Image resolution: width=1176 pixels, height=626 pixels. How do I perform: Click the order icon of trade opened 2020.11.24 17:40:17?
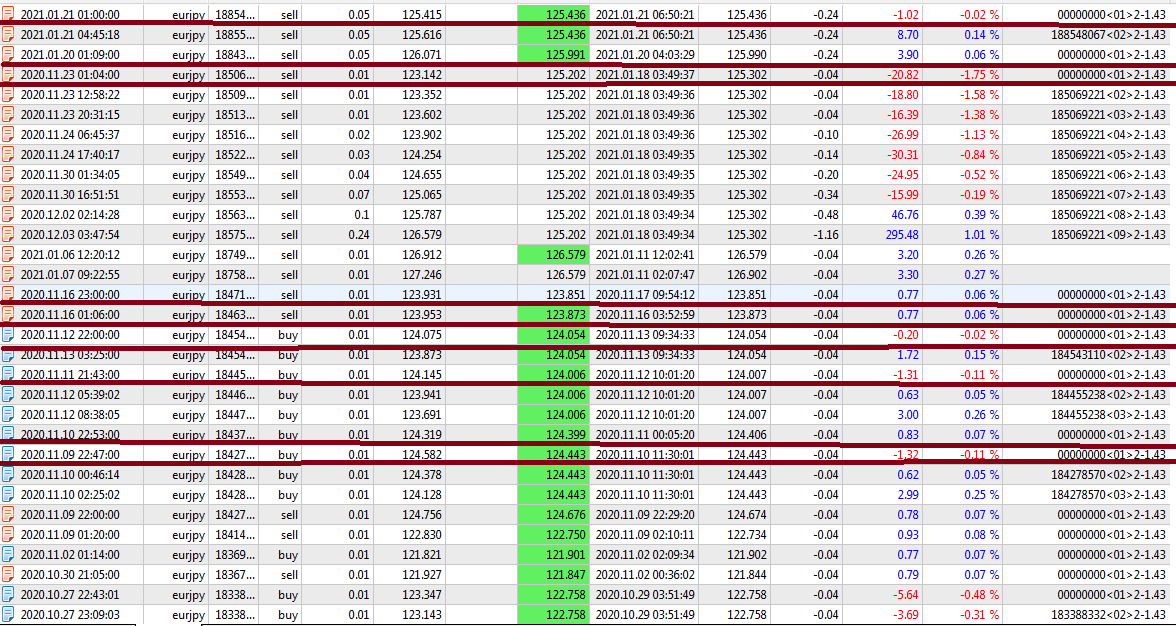[x=8, y=154]
